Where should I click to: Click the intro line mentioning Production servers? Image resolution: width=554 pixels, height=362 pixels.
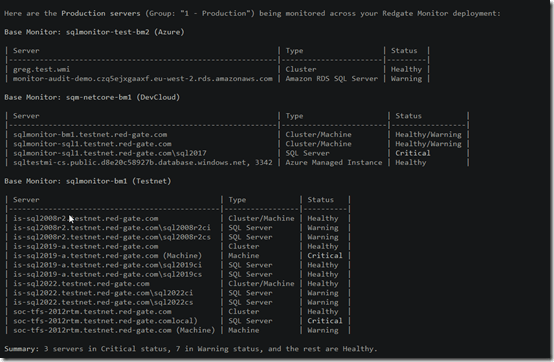point(252,13)
